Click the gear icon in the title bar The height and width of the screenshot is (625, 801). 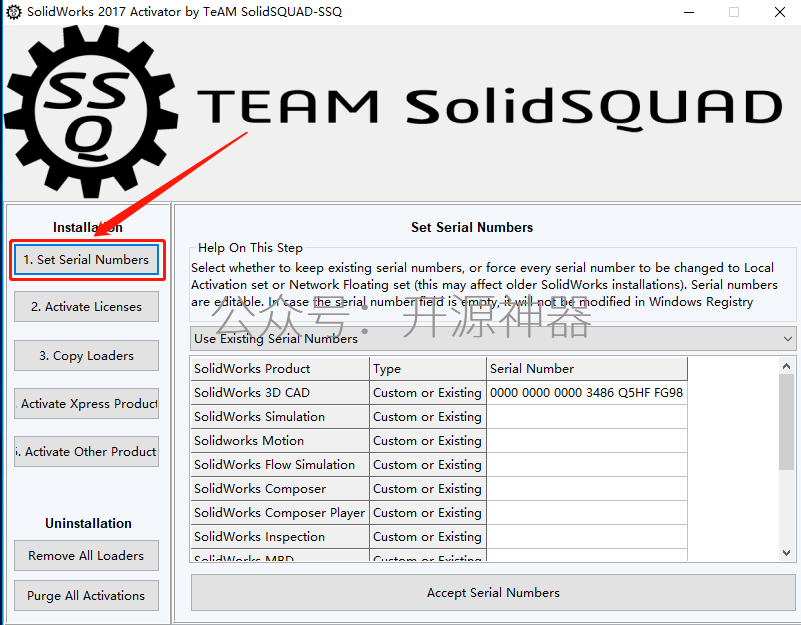pos(14,11)
